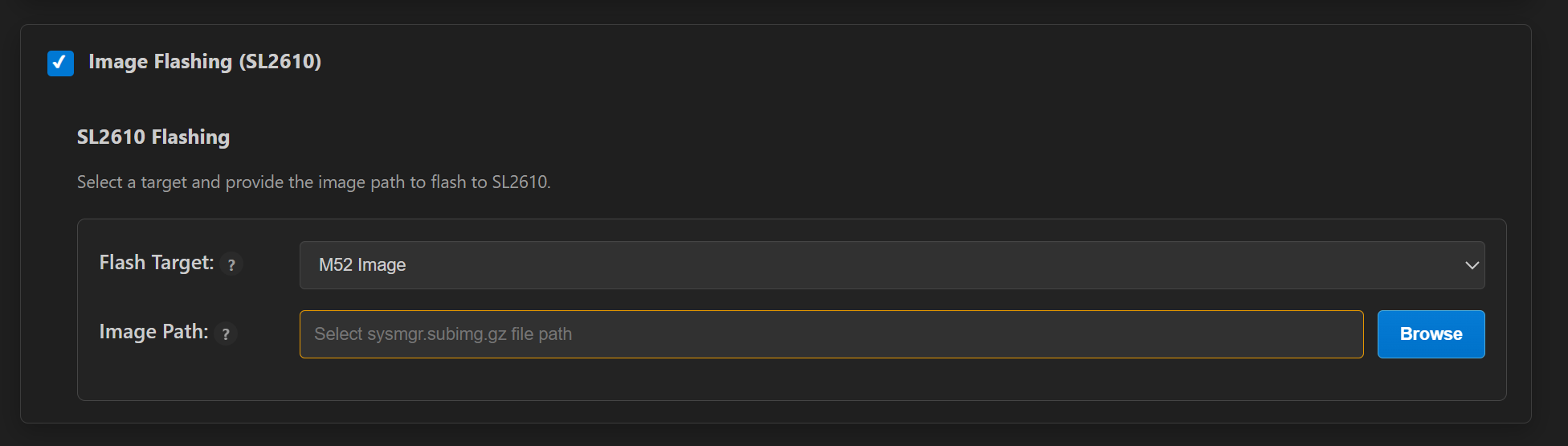Click the chevron arrow on Flash Target dropdown
This screenshot has height=446, width=1568.
click(x=1472, y=265)
